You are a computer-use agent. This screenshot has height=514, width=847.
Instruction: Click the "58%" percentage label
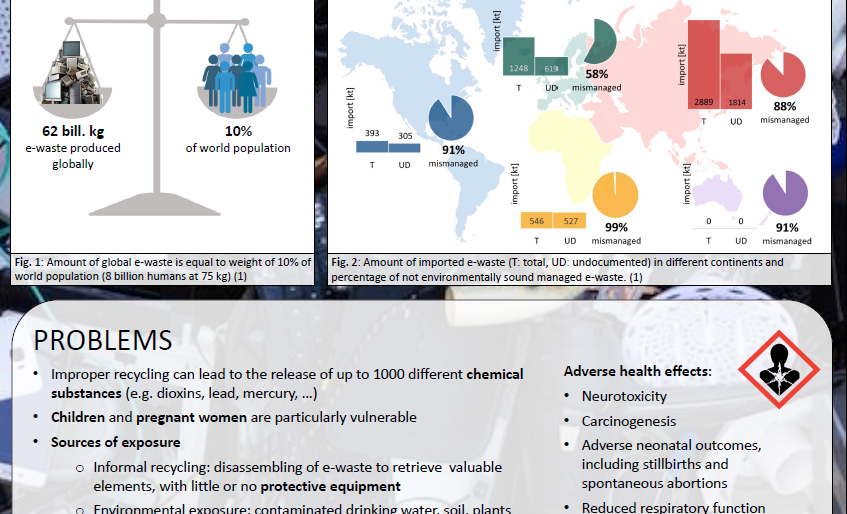(x=597, y=74)
